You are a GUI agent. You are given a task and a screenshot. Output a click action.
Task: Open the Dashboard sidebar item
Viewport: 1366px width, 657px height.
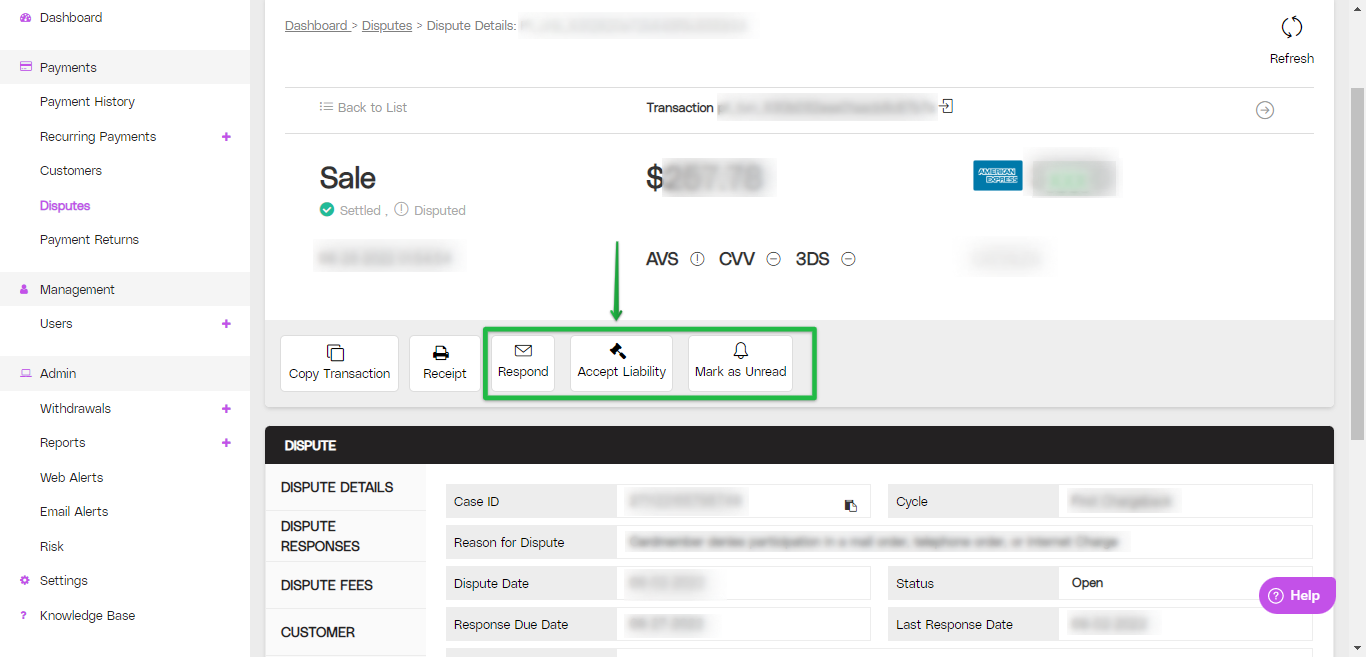(71, 18)
